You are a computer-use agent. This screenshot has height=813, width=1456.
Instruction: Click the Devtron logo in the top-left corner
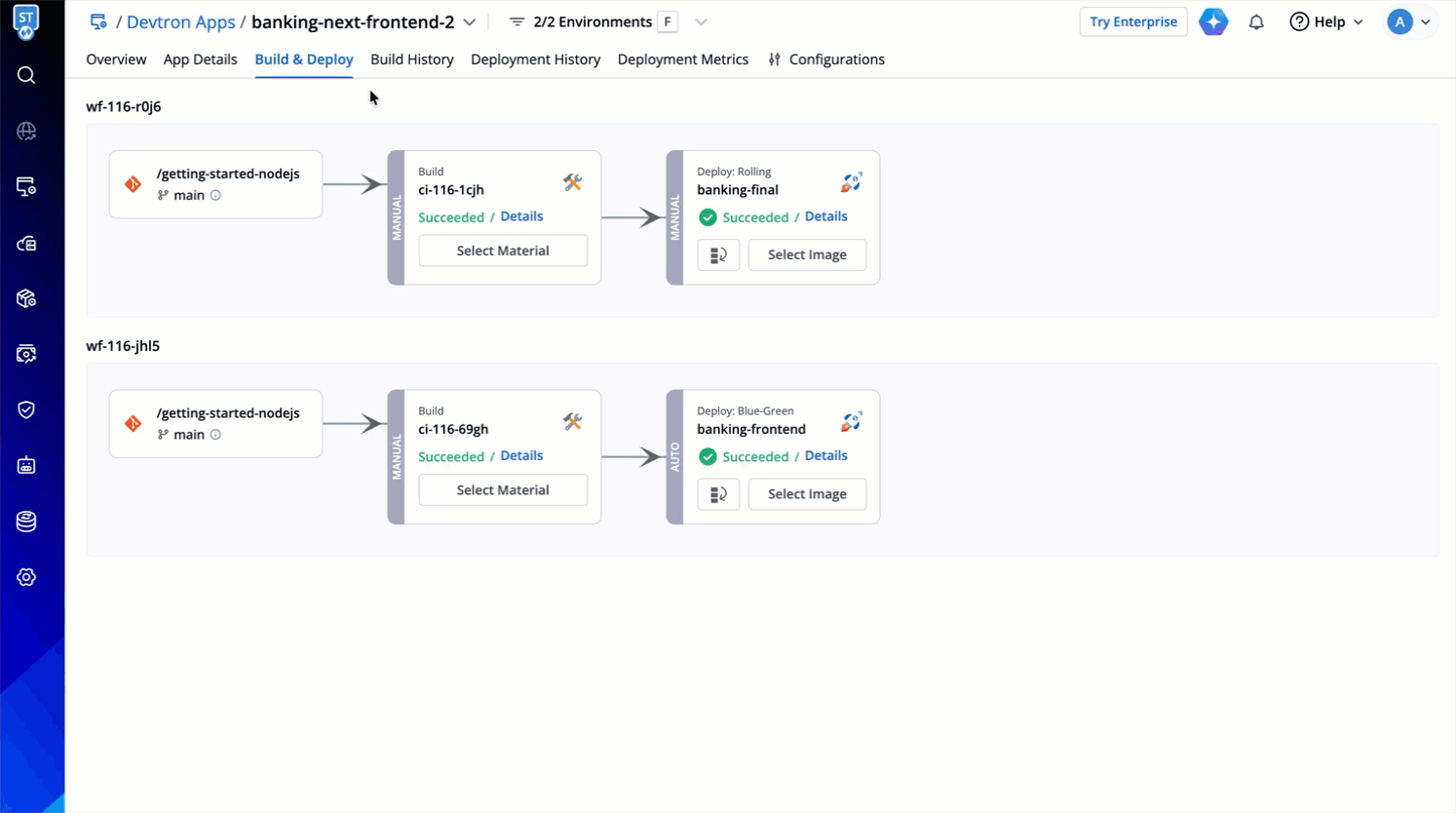(x=26, y=22)
